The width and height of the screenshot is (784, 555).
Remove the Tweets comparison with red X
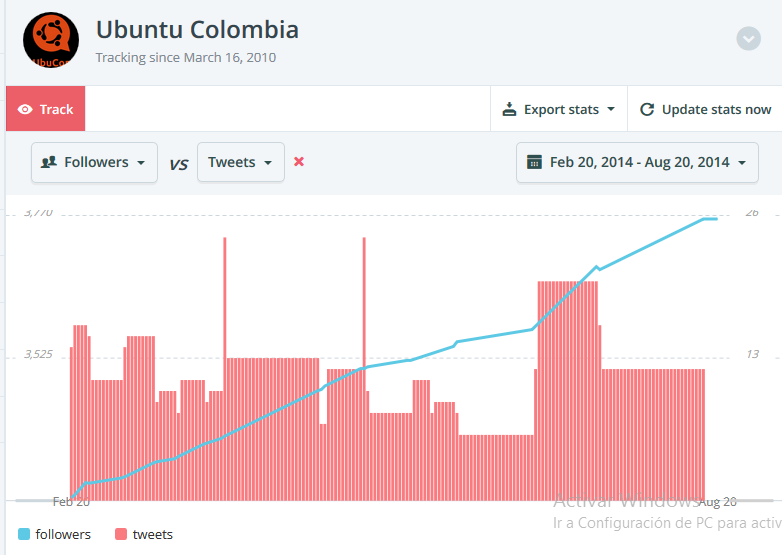tap(299, 162)
